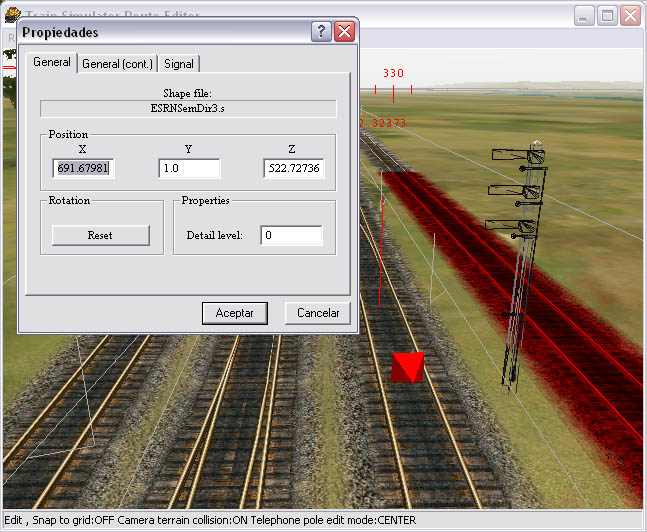The image size is (647, 532).
Task: Click the help question mark button in Propiedades
Action: 321,32
